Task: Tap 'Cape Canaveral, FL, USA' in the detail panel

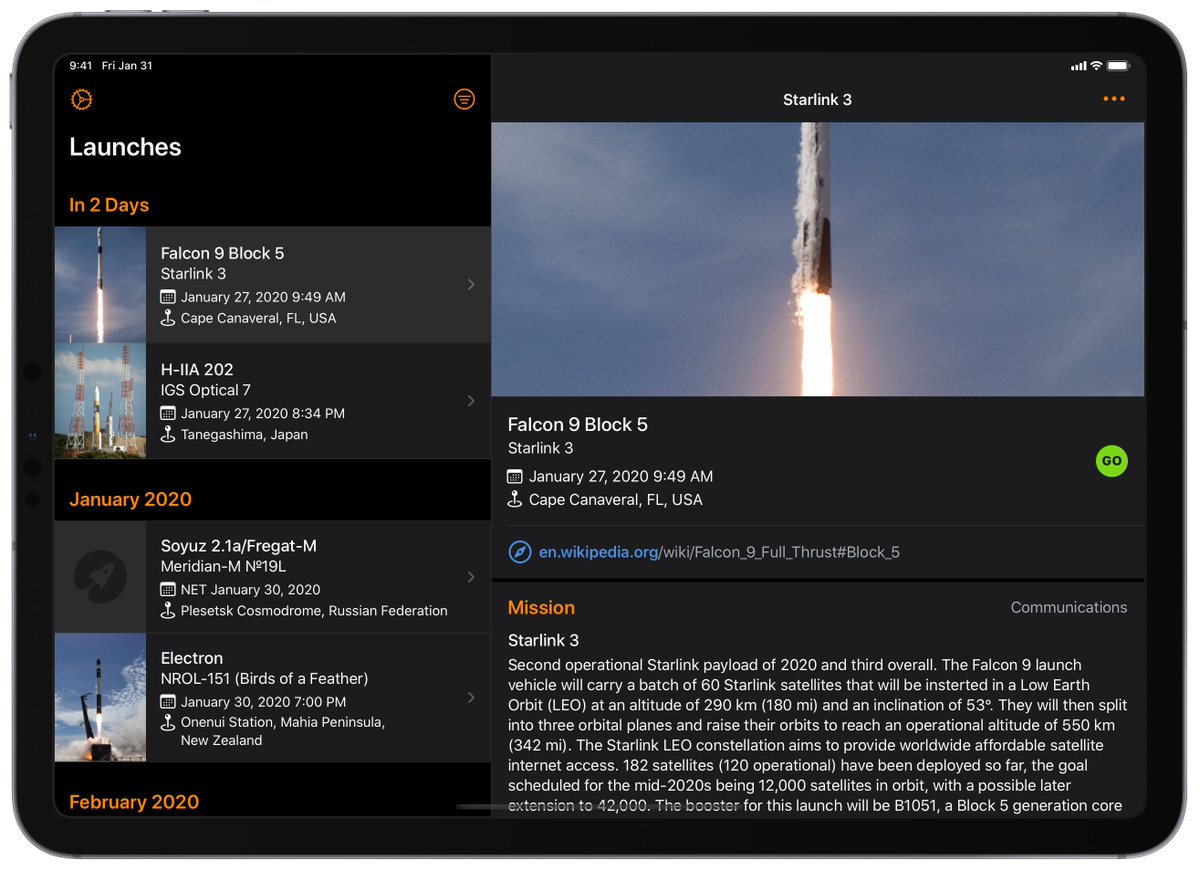Action: pos(616,499)
